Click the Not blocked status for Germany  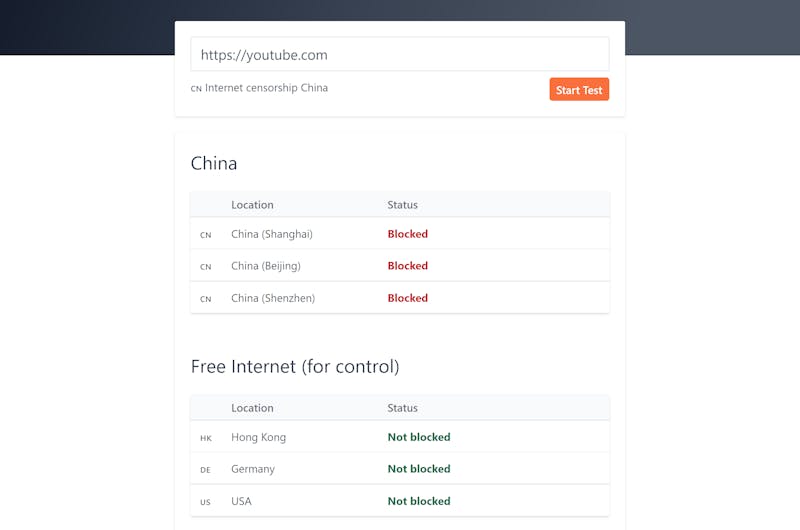419,468
